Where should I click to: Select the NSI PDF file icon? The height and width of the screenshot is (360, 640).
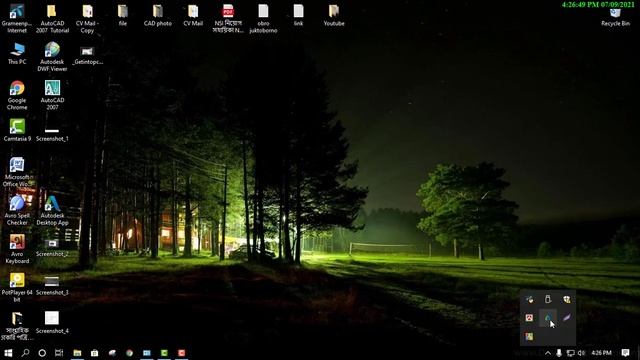(x=228, y=18)
